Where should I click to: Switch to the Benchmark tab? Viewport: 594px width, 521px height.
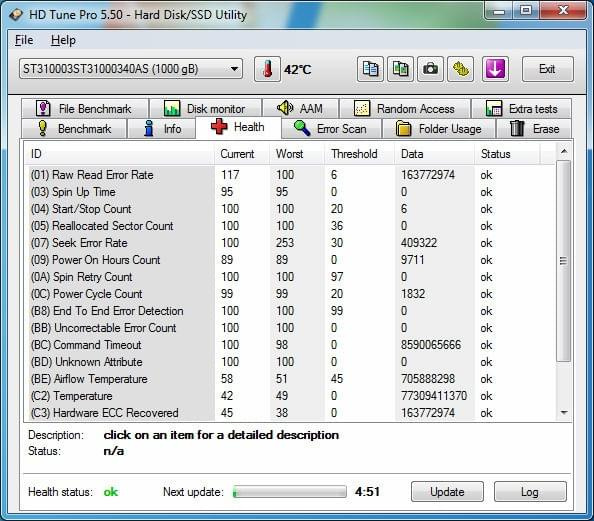74,129
